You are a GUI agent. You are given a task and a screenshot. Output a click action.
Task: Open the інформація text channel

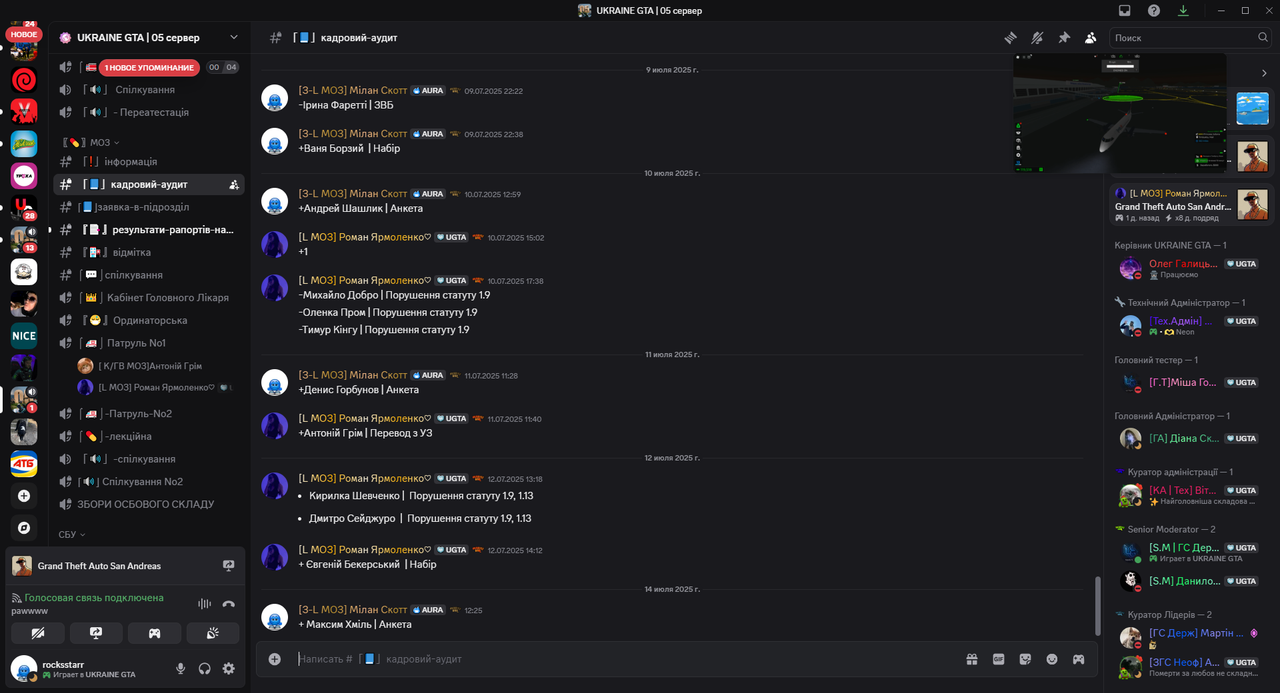(150, 161)
